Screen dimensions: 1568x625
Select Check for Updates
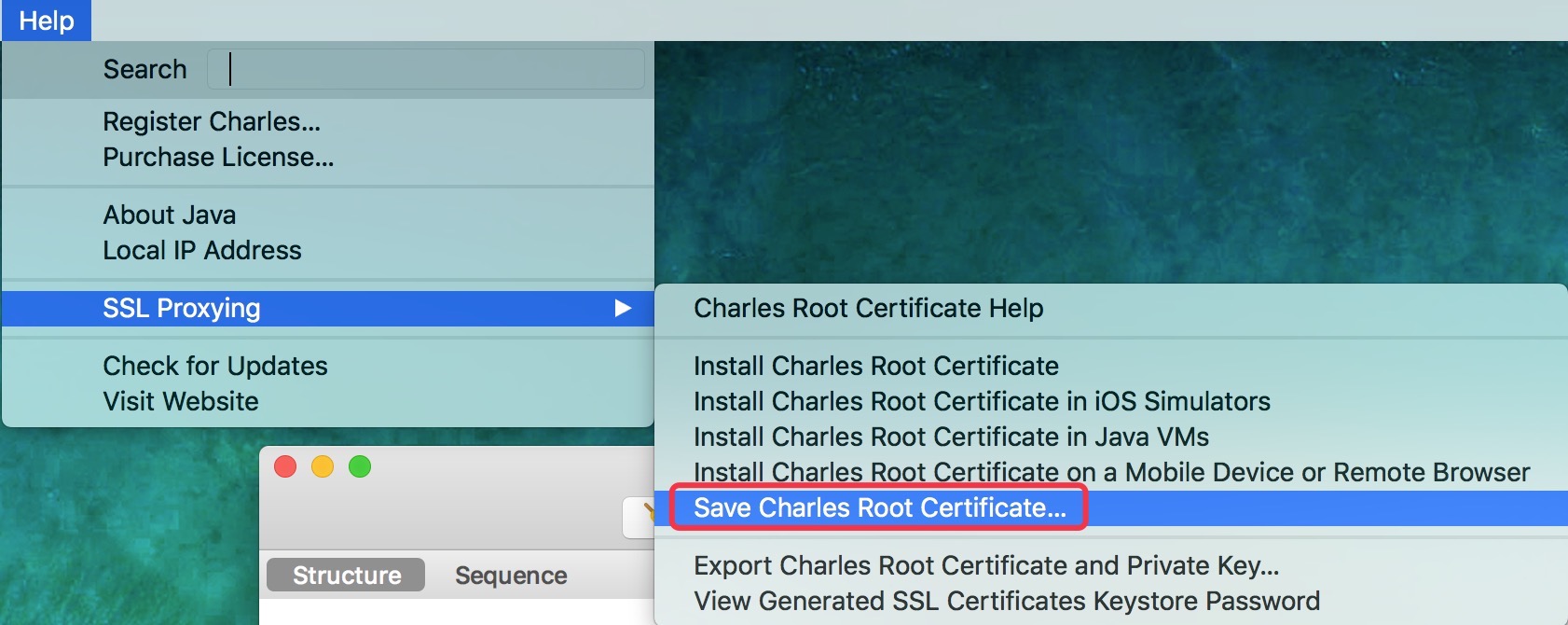[215, 367]
